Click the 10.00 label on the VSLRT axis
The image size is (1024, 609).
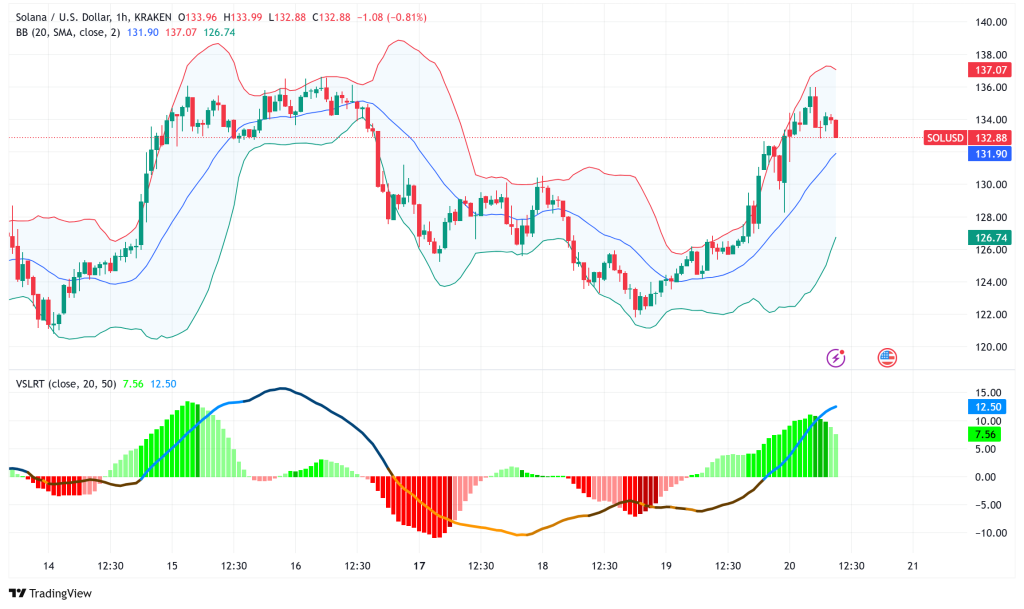click(x=988, y=421)
